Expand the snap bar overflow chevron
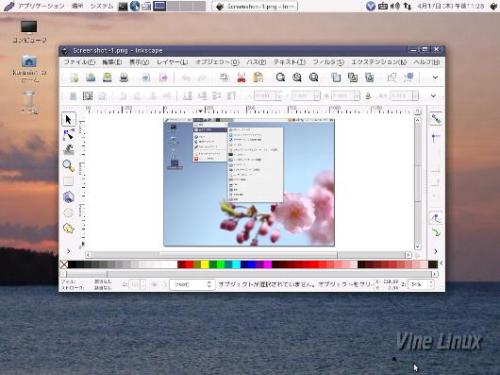This screenshot has width=500, height=375. tap(436, 251)
